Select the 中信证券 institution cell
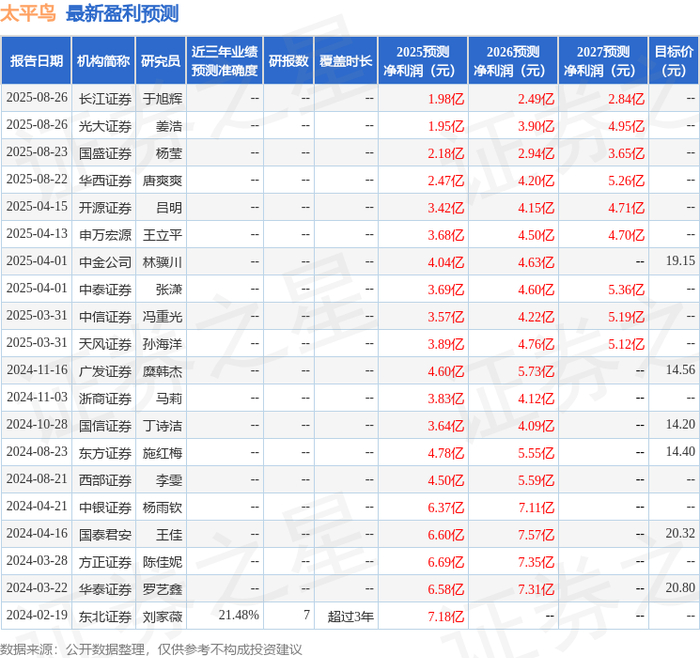Screen dimensions: 700x658 [105, 317]
